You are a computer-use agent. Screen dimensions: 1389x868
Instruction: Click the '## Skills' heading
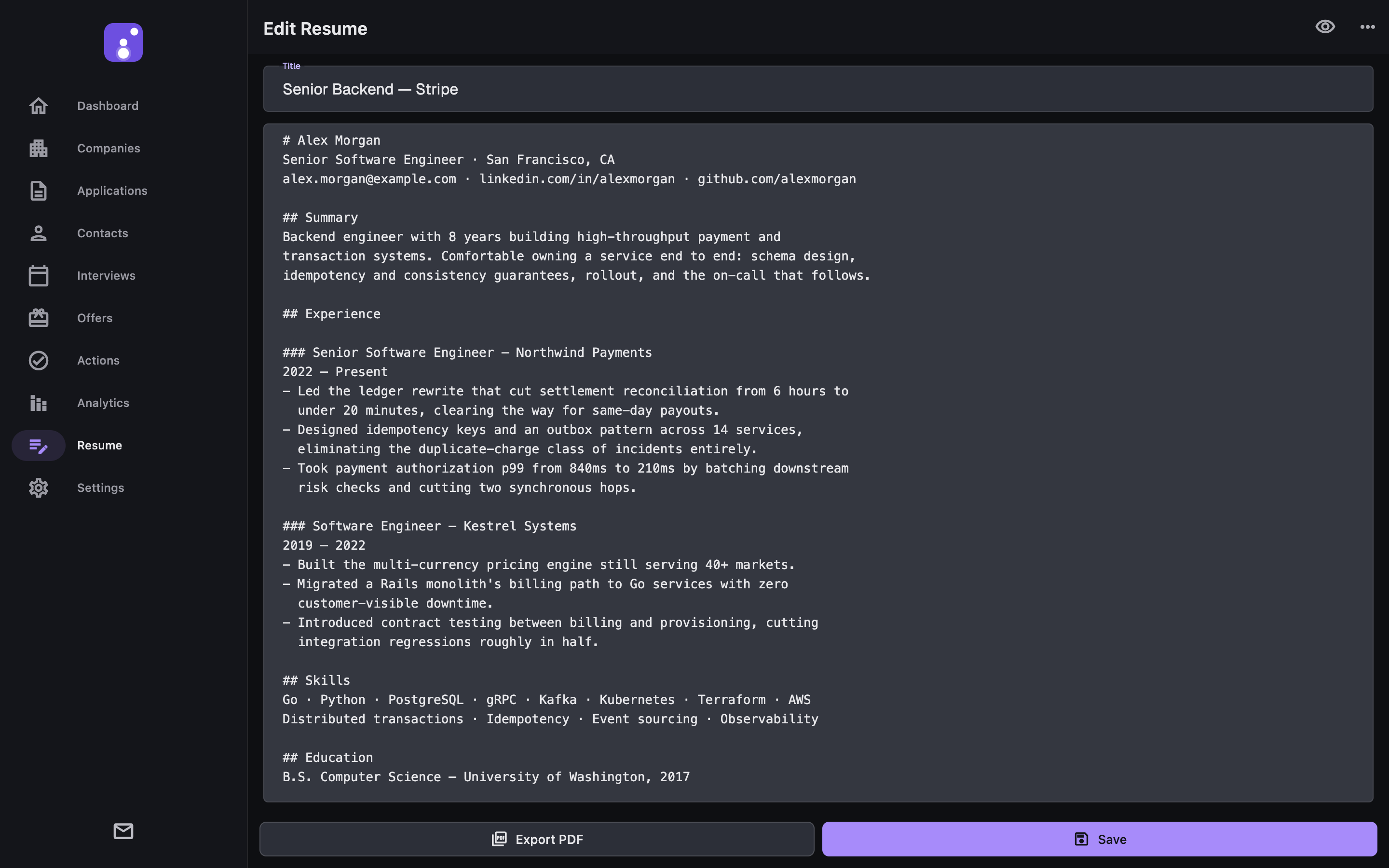(x=316, y=680)
